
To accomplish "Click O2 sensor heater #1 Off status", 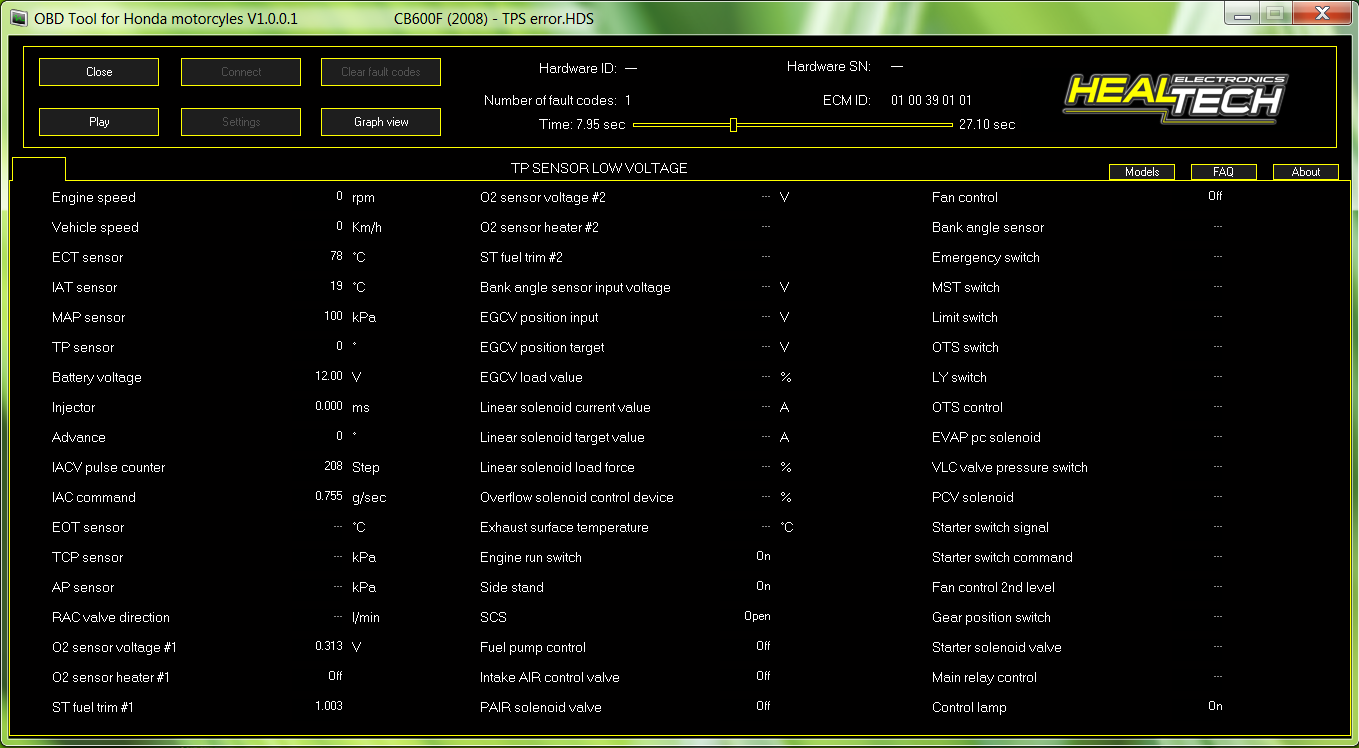I will point(336,676).
